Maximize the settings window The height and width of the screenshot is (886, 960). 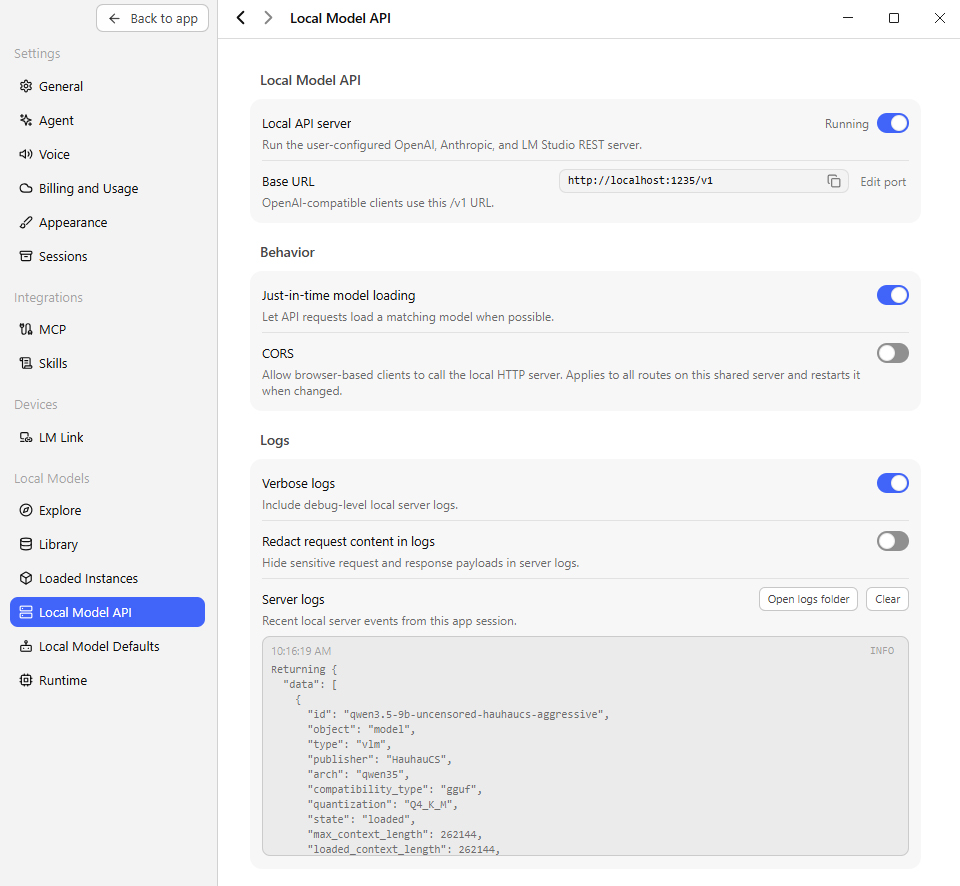[894, 18]
